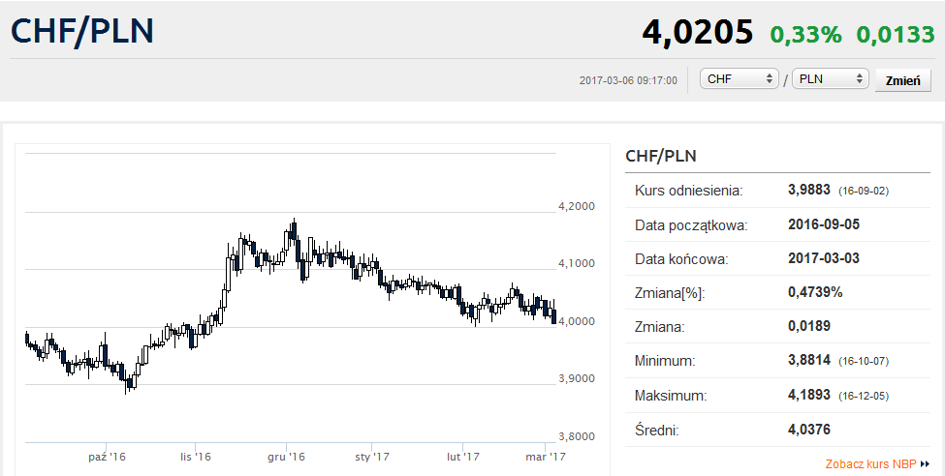The height and width of the screenshot is (476, 945).
Task: Click the double arrow icon beside NBP link
Action: coord(925,464)
